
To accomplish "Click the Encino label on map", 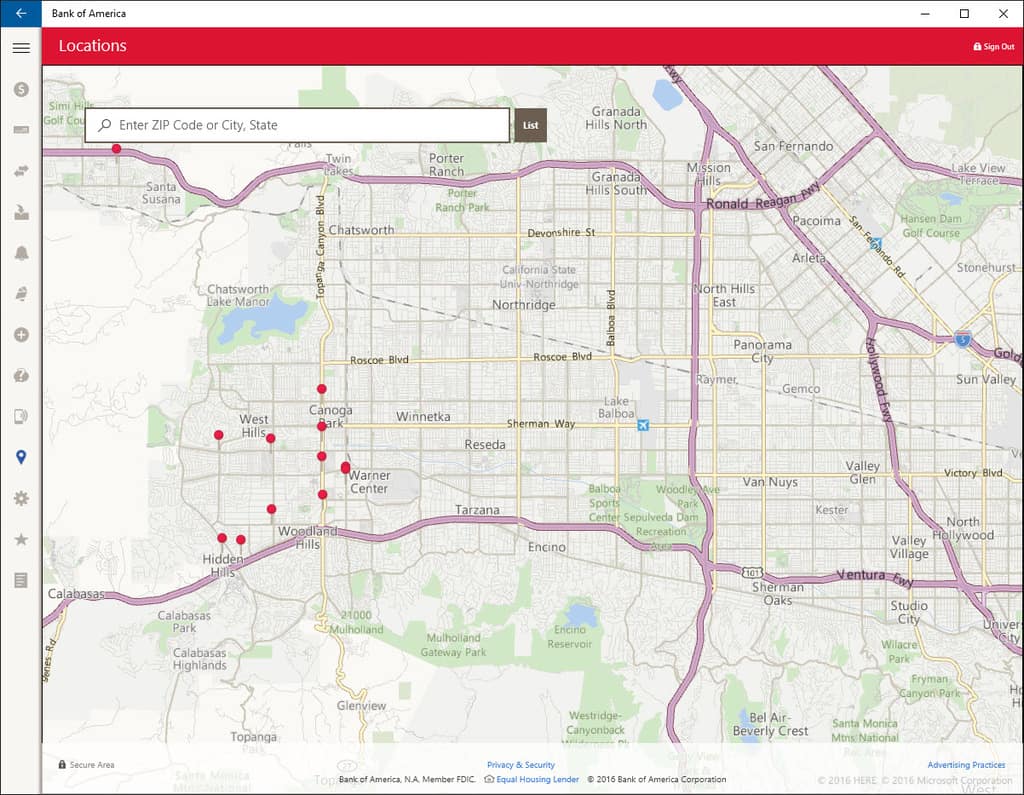I will (547, 547).
